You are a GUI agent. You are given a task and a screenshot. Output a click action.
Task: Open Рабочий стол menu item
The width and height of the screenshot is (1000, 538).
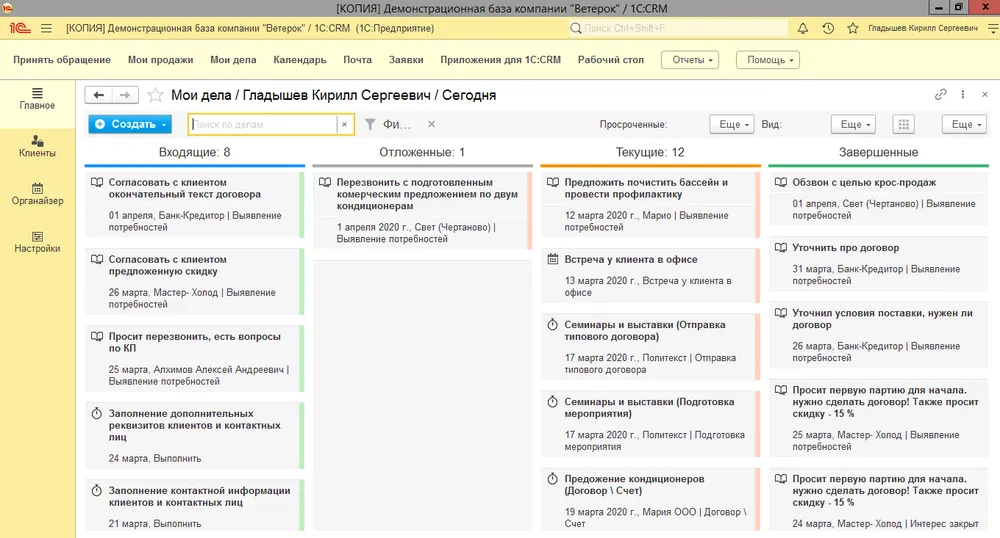pos(611,60)
